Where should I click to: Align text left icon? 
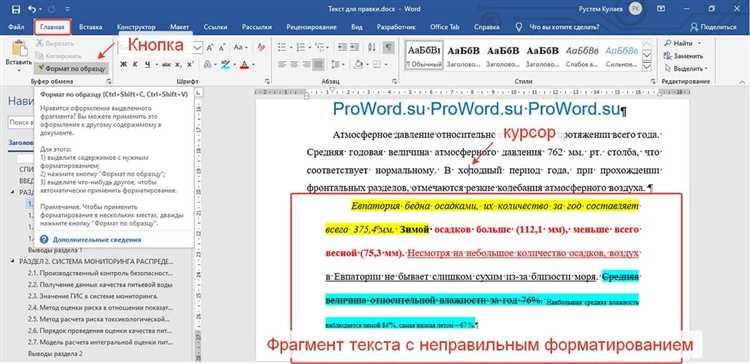281,65
